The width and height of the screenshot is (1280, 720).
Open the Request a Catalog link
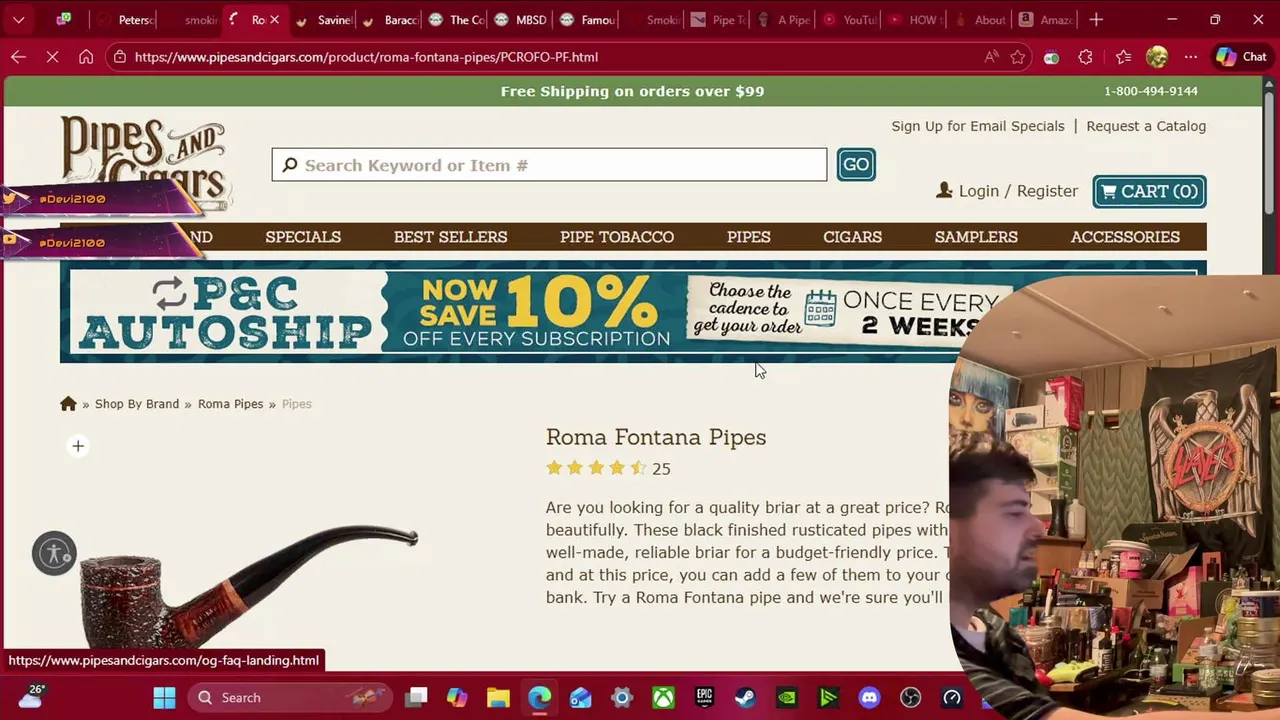pyautogui.click(x=1146, y=126)
